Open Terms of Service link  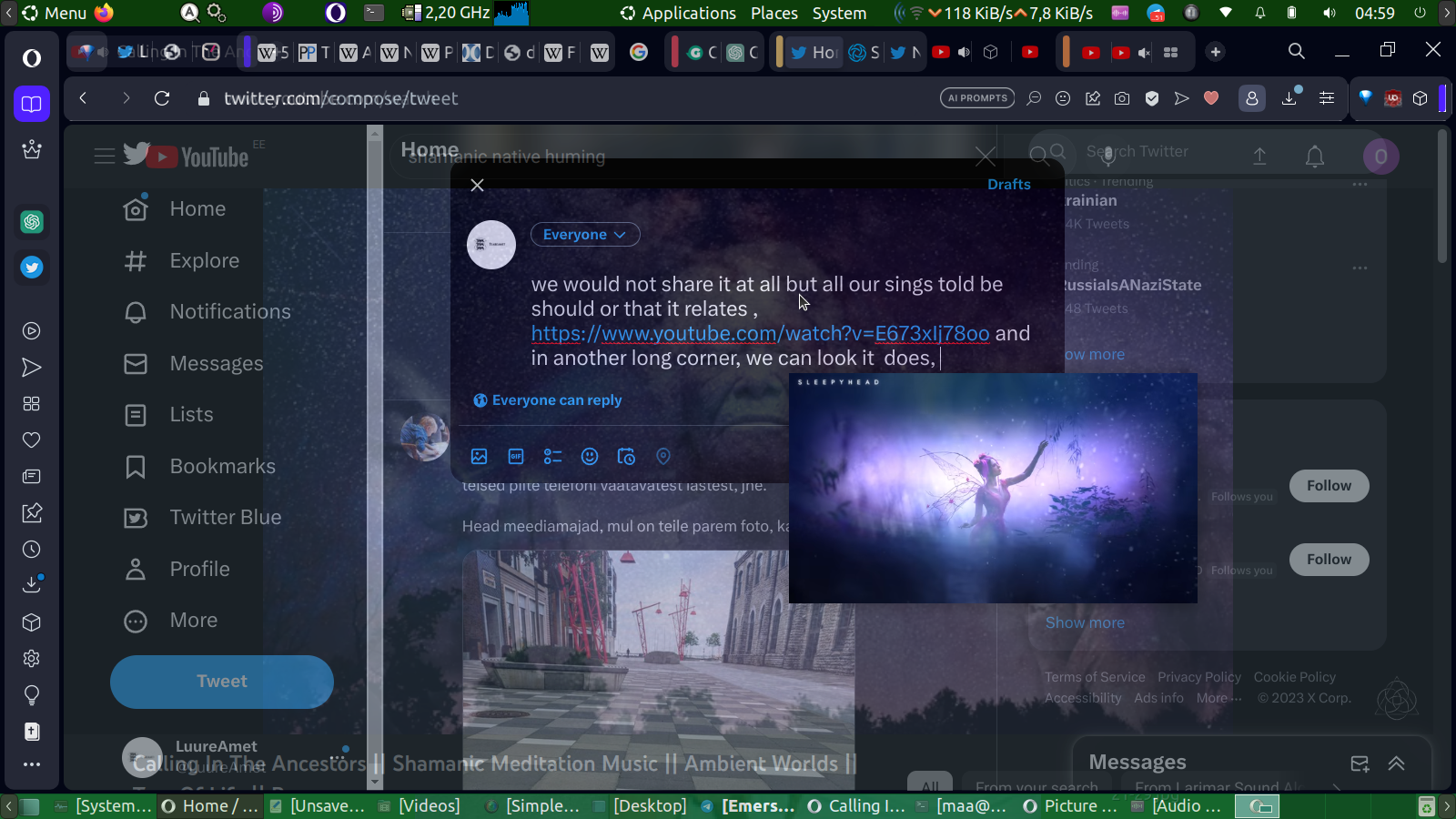1095,677
